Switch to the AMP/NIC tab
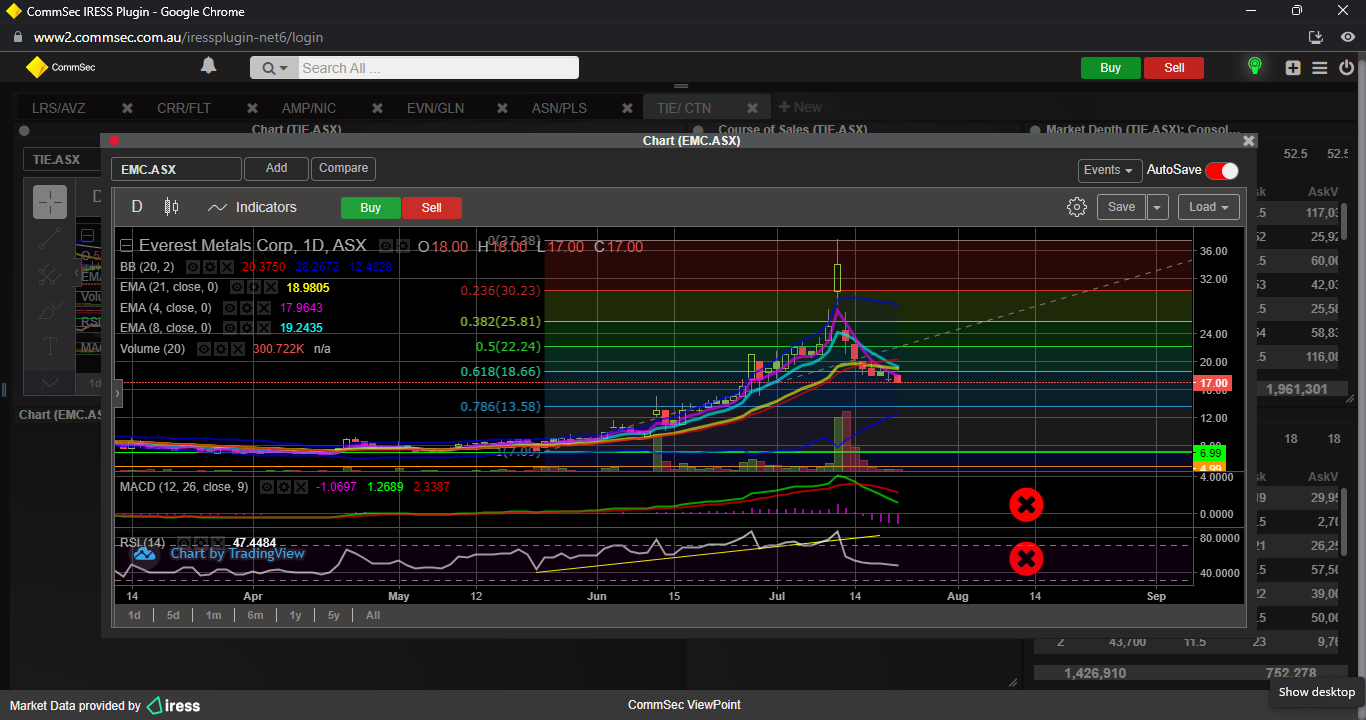This screenshot has width=1366, height=720. click(x=309, y=108)
